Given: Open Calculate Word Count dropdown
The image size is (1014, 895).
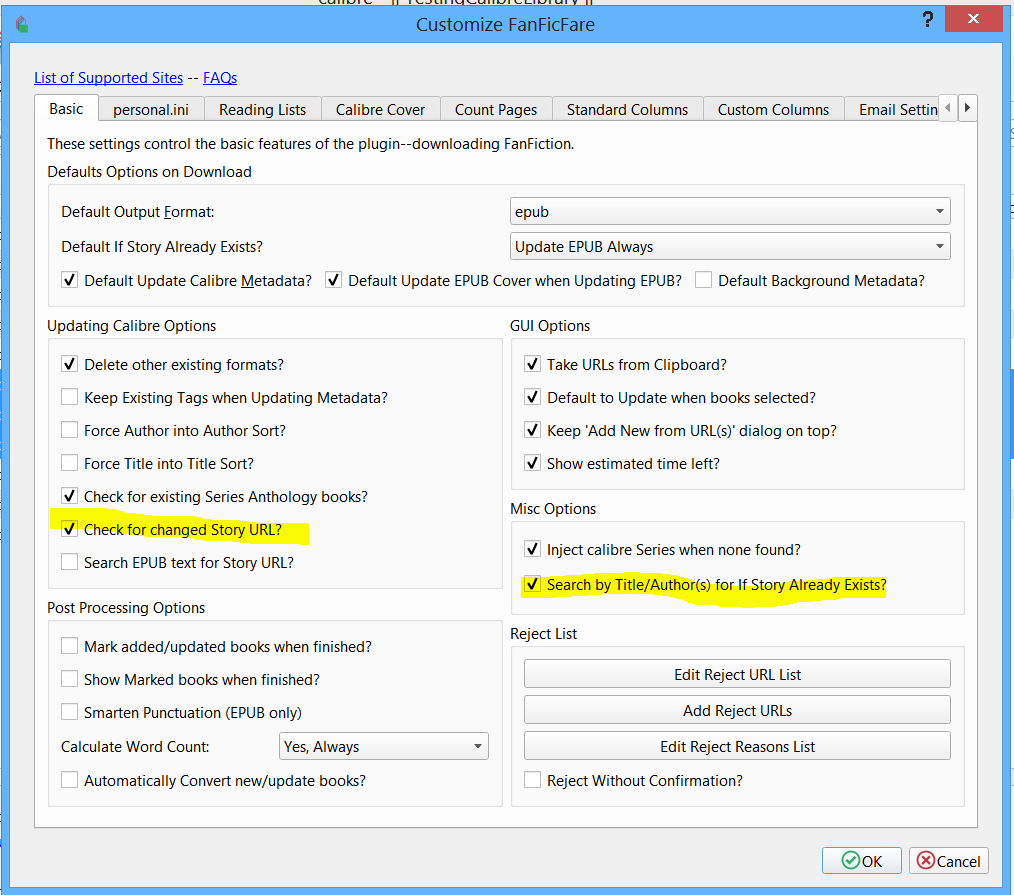Looking at the screenshot, I should click(x=383, y=746).
